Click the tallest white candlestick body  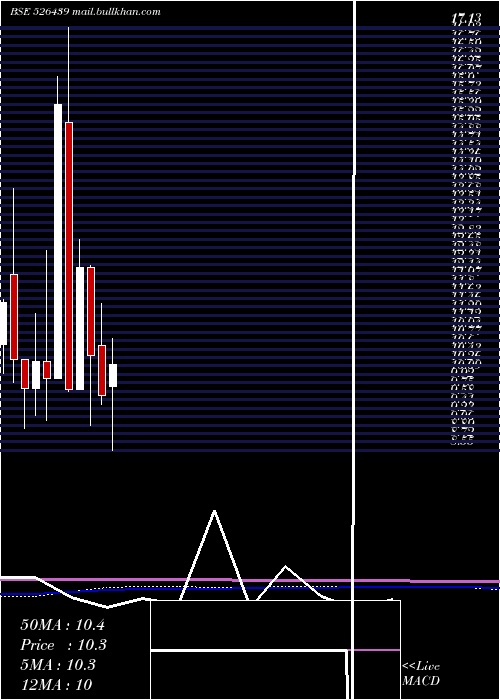[58, 242]
